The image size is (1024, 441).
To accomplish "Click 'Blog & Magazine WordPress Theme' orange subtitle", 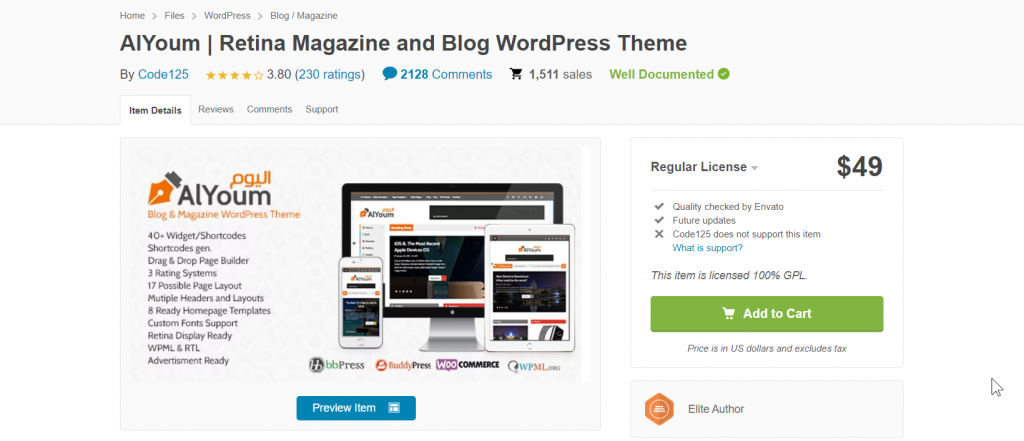I will [223, 214].
